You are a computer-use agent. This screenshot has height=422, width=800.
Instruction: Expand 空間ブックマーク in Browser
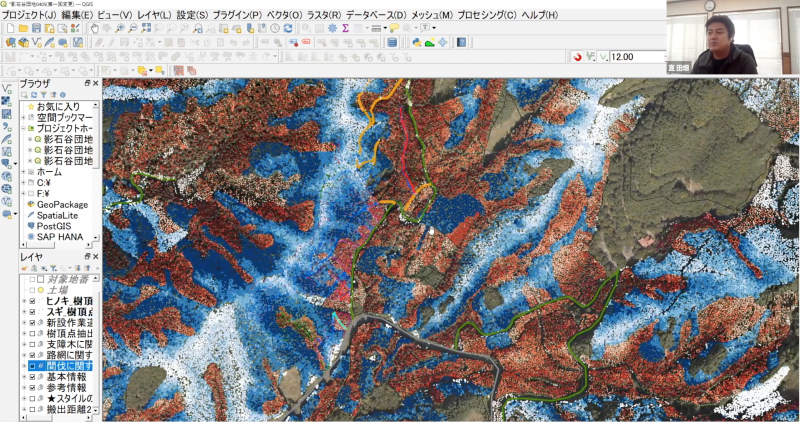(x=23, y=117)
